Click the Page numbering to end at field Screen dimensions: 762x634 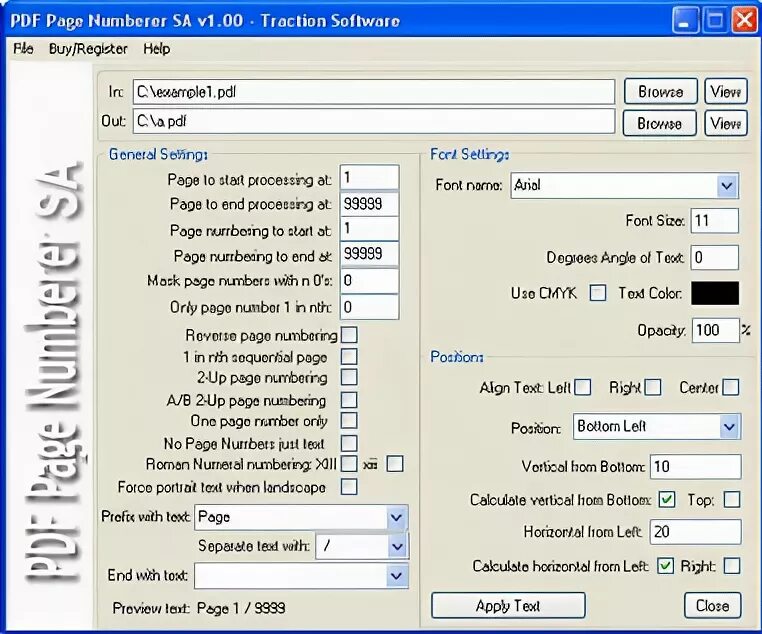click(369, 254)
